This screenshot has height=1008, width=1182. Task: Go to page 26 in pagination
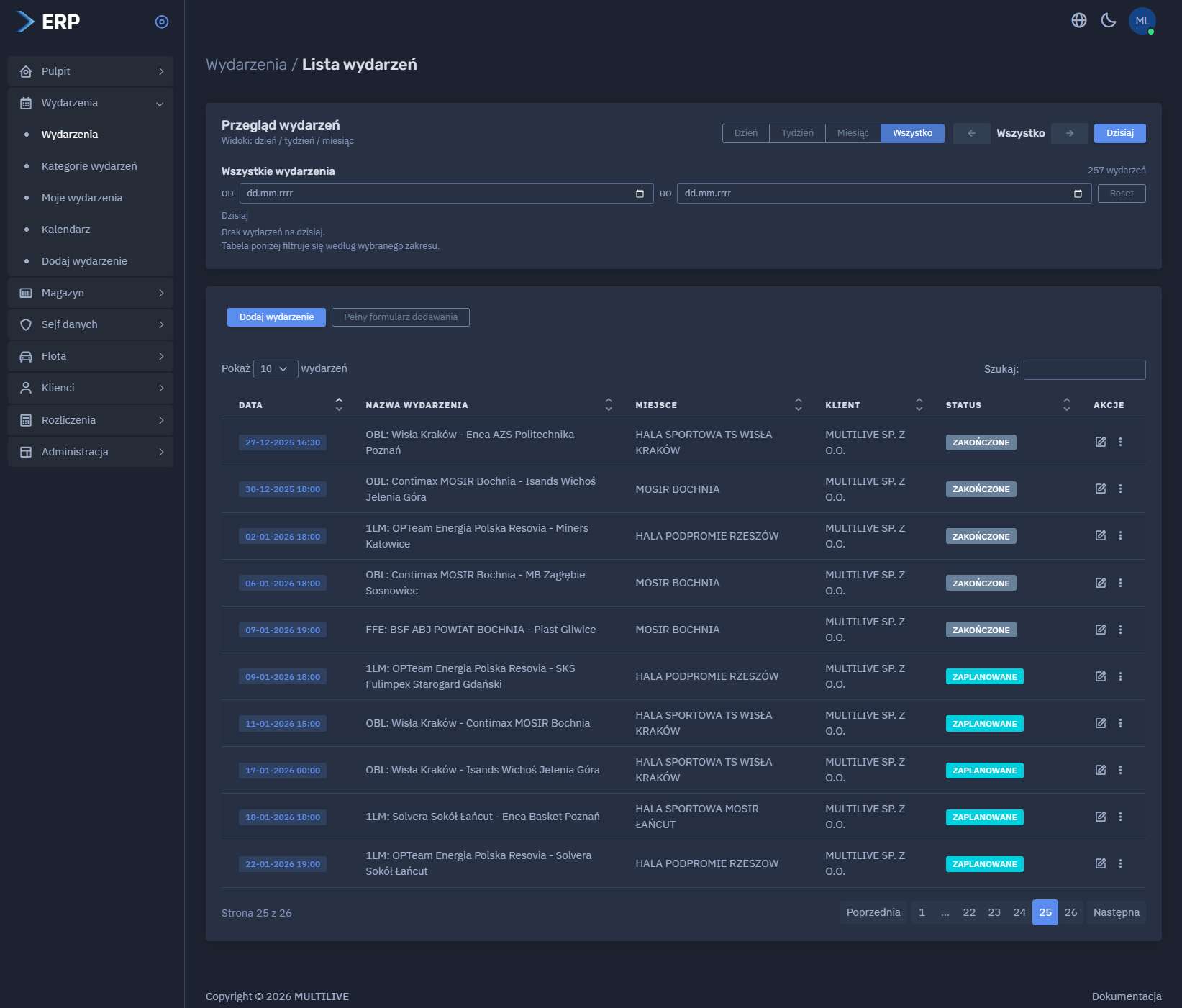(x=1070, y=912)
